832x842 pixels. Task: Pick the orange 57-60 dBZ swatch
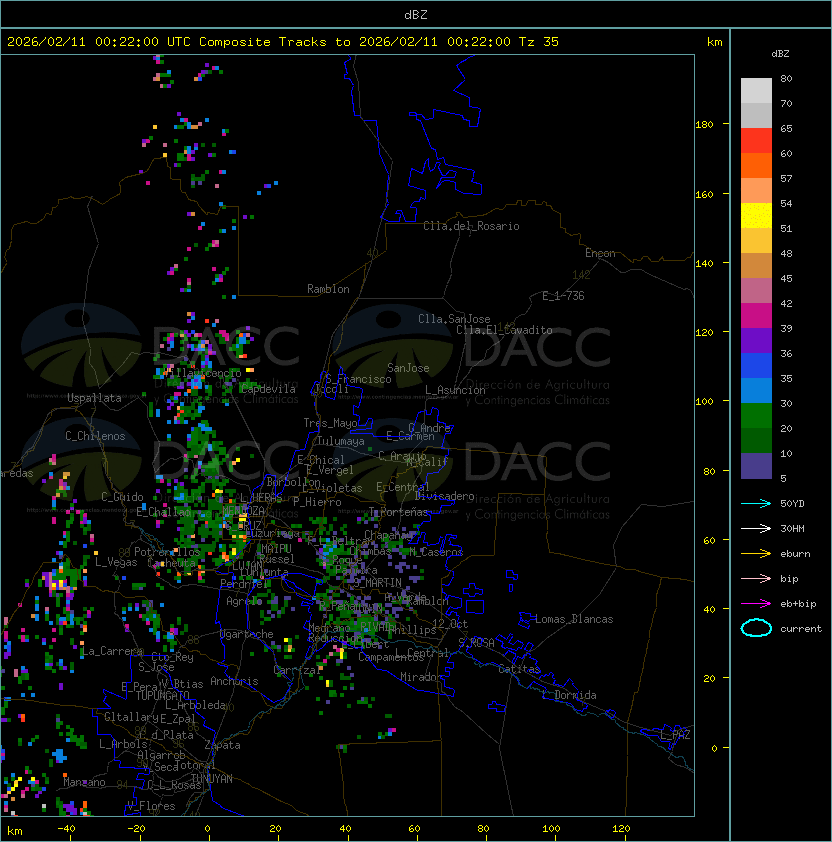coord(756,165)
